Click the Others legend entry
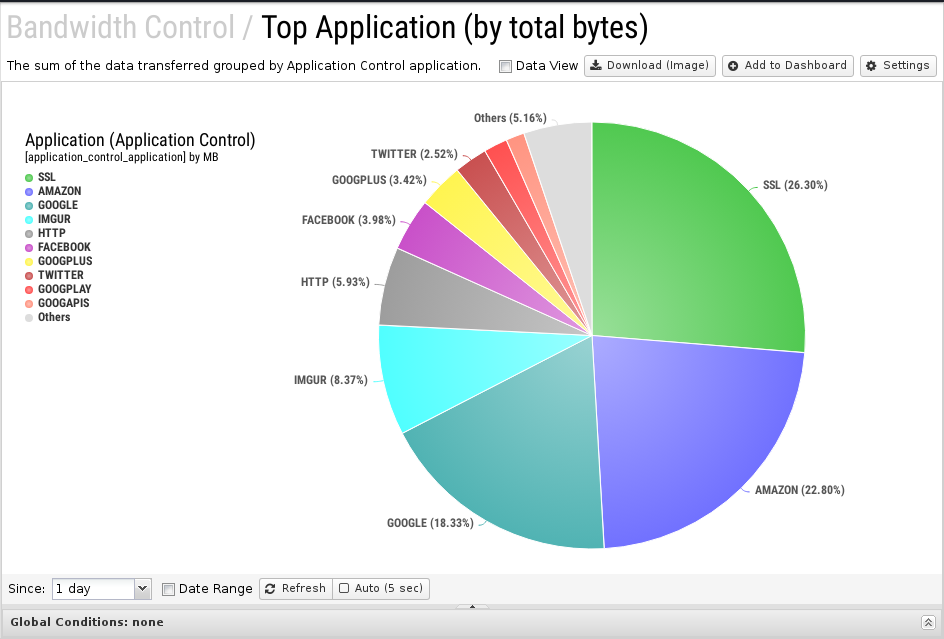The width and height of the screenshot is (944, 639). tap(48, 317)
